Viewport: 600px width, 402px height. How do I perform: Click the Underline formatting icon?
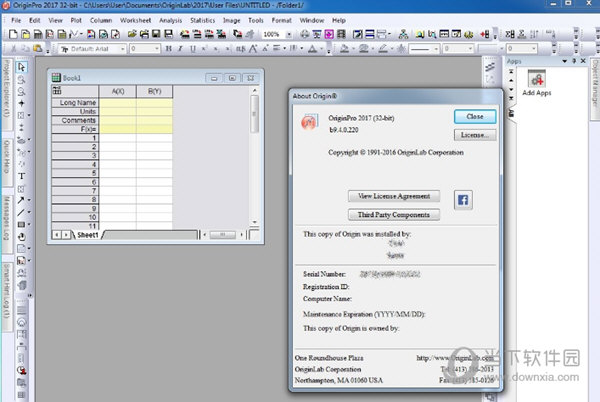193,47
